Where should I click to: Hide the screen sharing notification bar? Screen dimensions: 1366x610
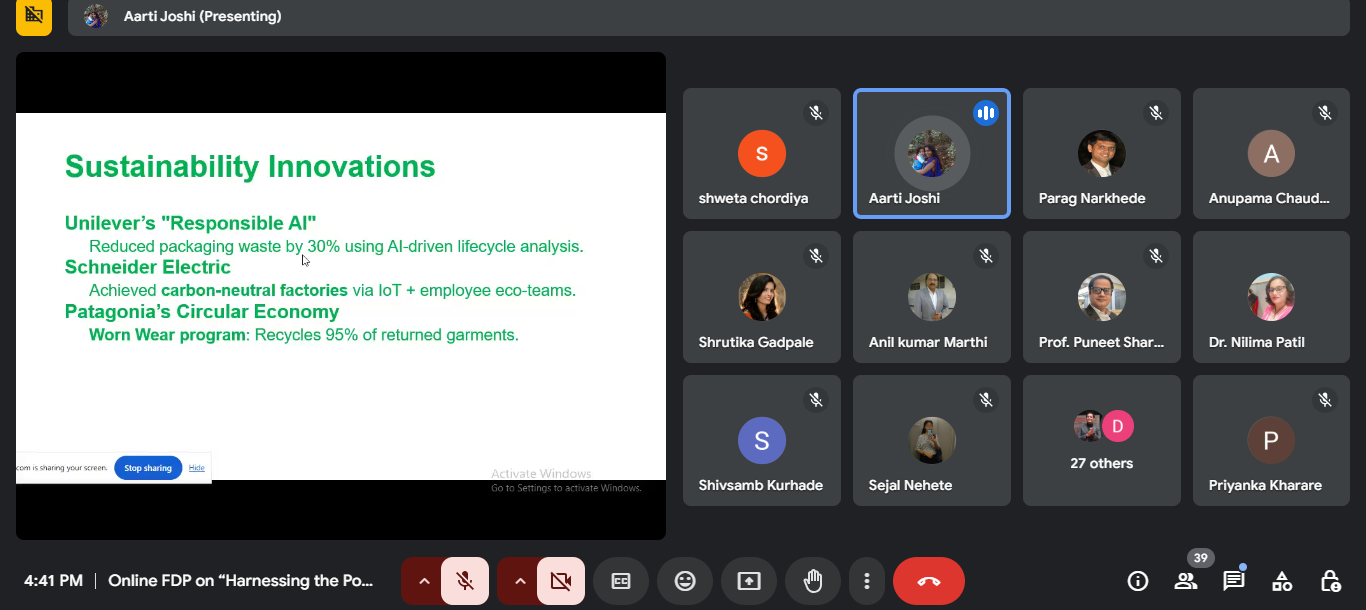(197, 468)
